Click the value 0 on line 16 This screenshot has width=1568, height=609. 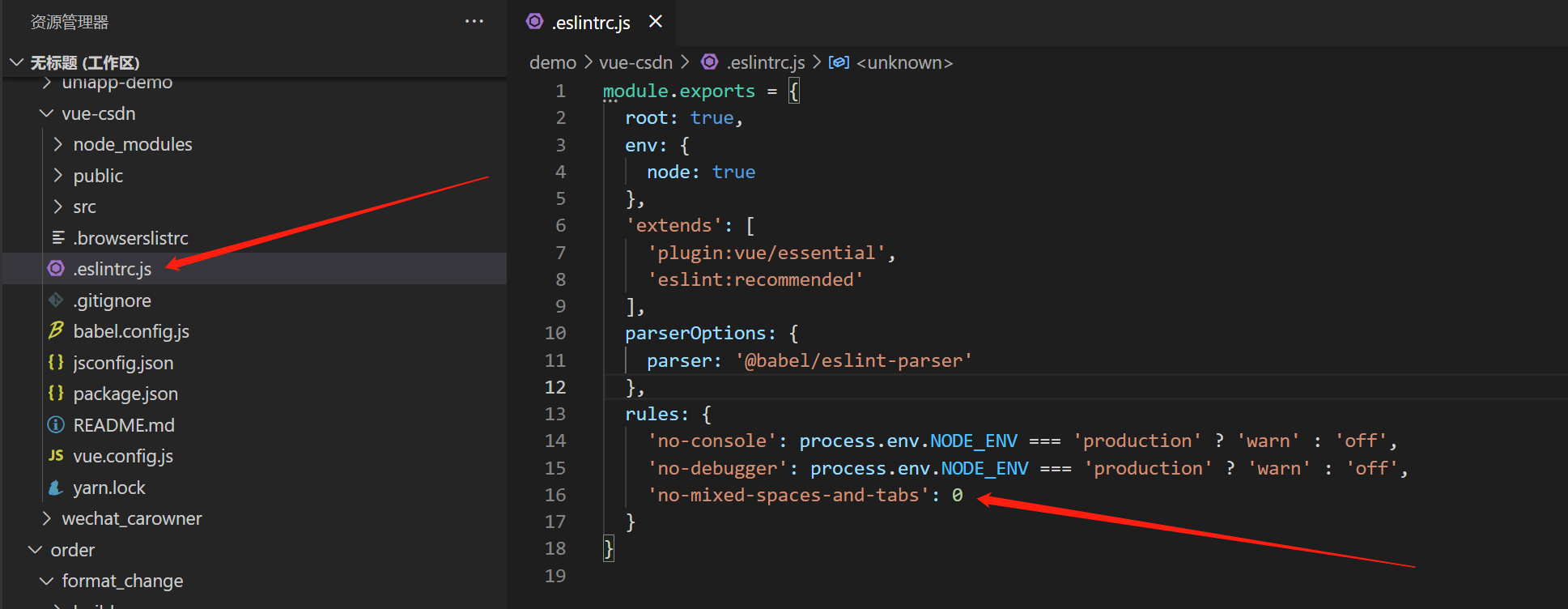[958, 495]
